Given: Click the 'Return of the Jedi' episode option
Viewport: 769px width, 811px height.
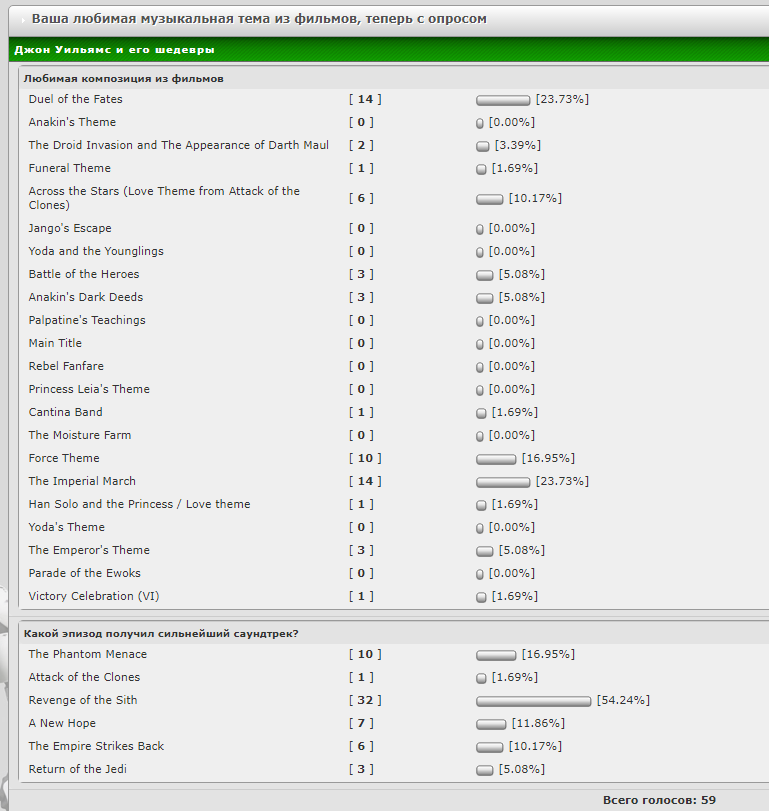Looking at the screenshot, I should point(78,769).
